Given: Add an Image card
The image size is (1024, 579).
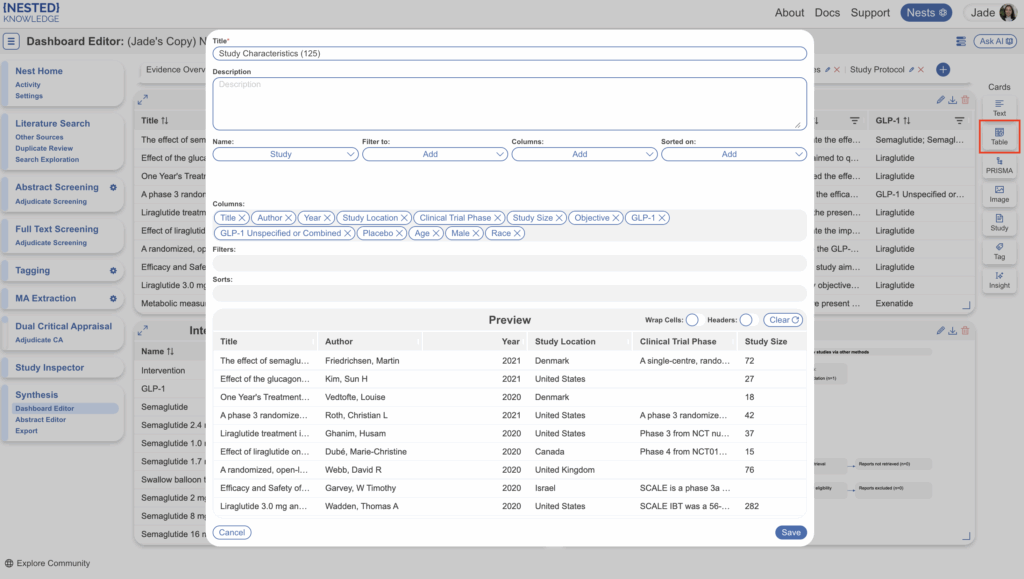Looking at the screenshot, I should click(999, 194).
